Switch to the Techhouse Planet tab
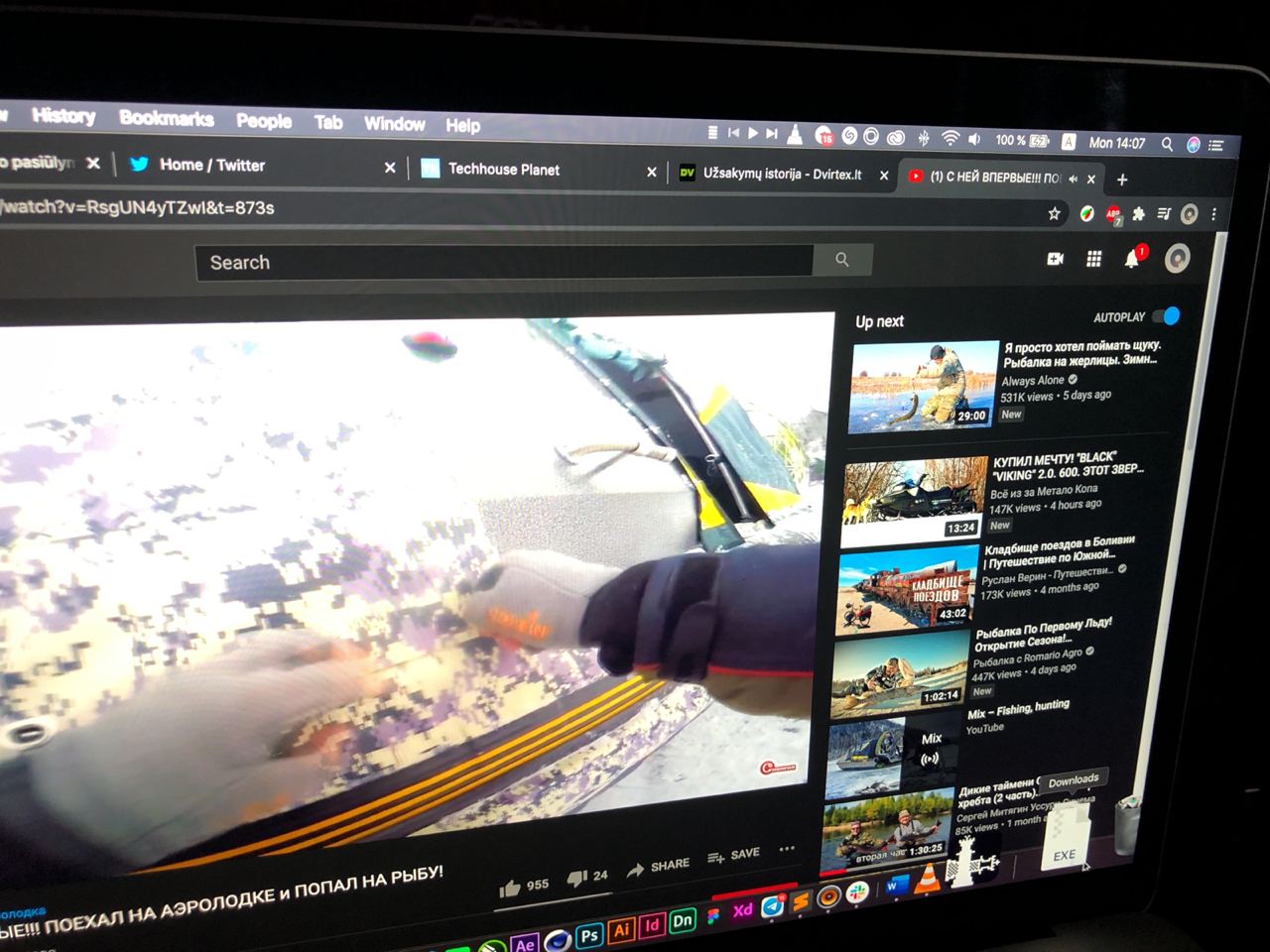1270x952 pixels. pyautogui.click(x=536, y=170)
